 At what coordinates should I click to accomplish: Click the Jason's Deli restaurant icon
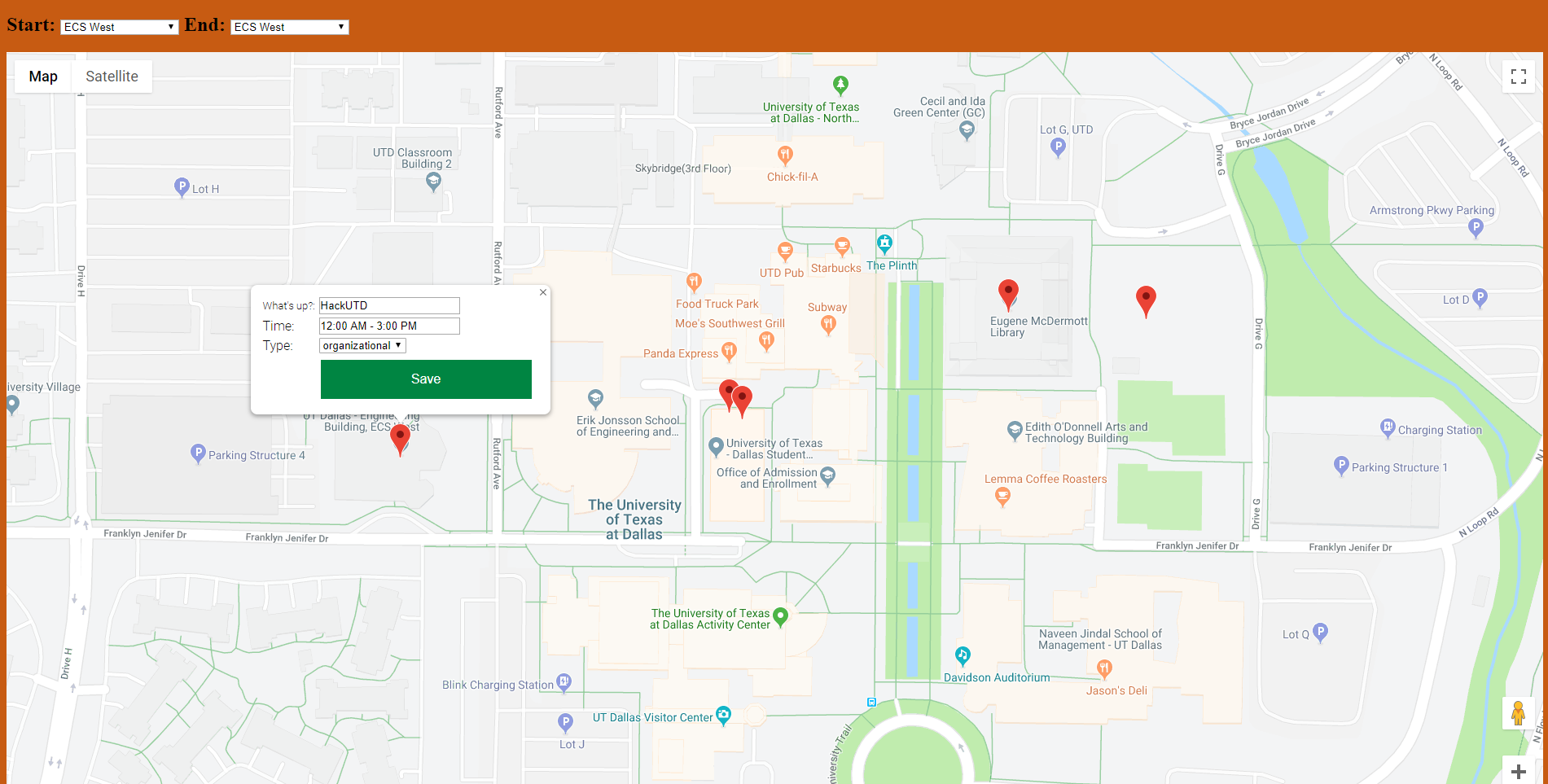[x=1104, y=670]
